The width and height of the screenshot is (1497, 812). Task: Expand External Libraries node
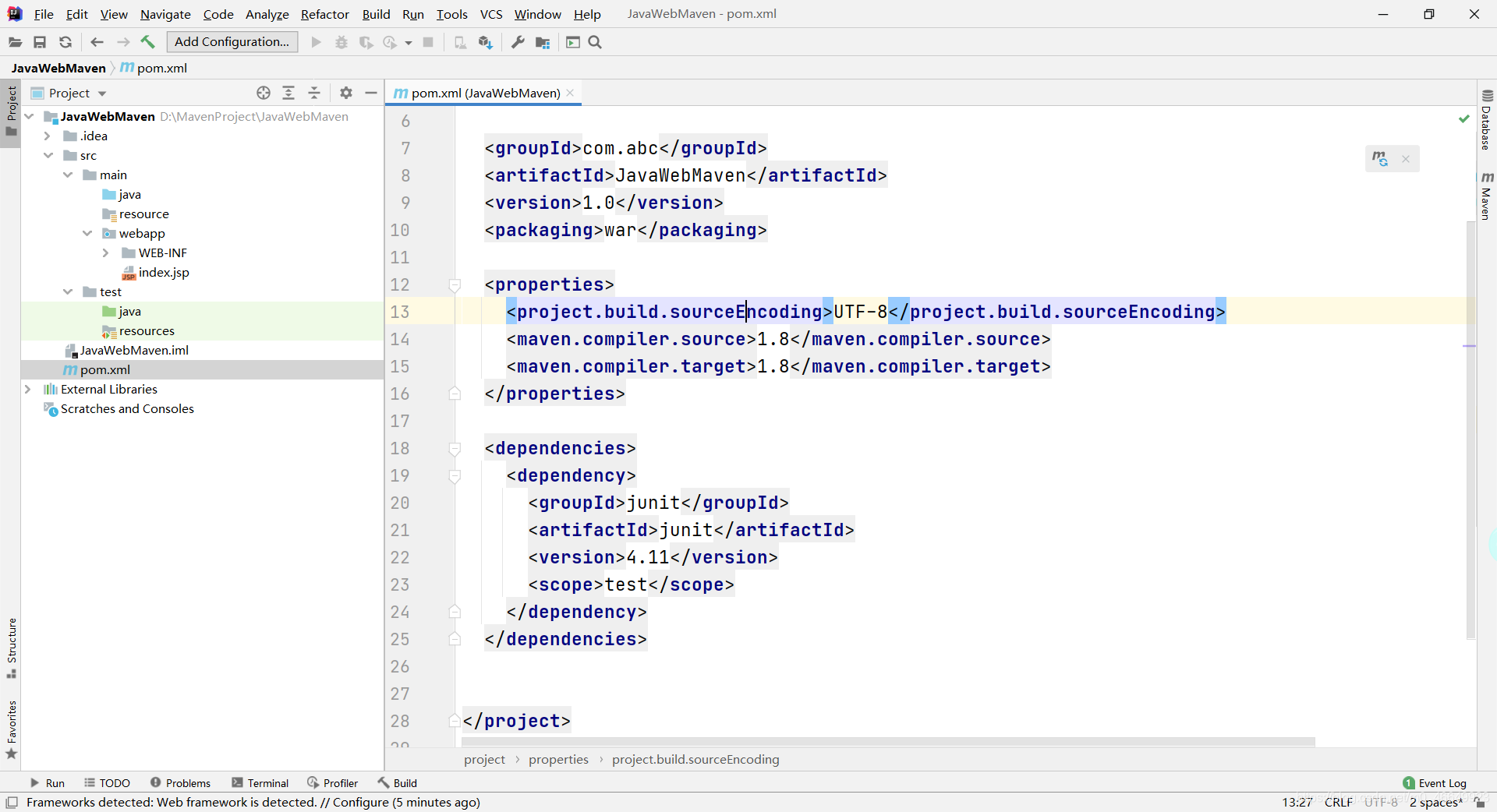point(28,389)
